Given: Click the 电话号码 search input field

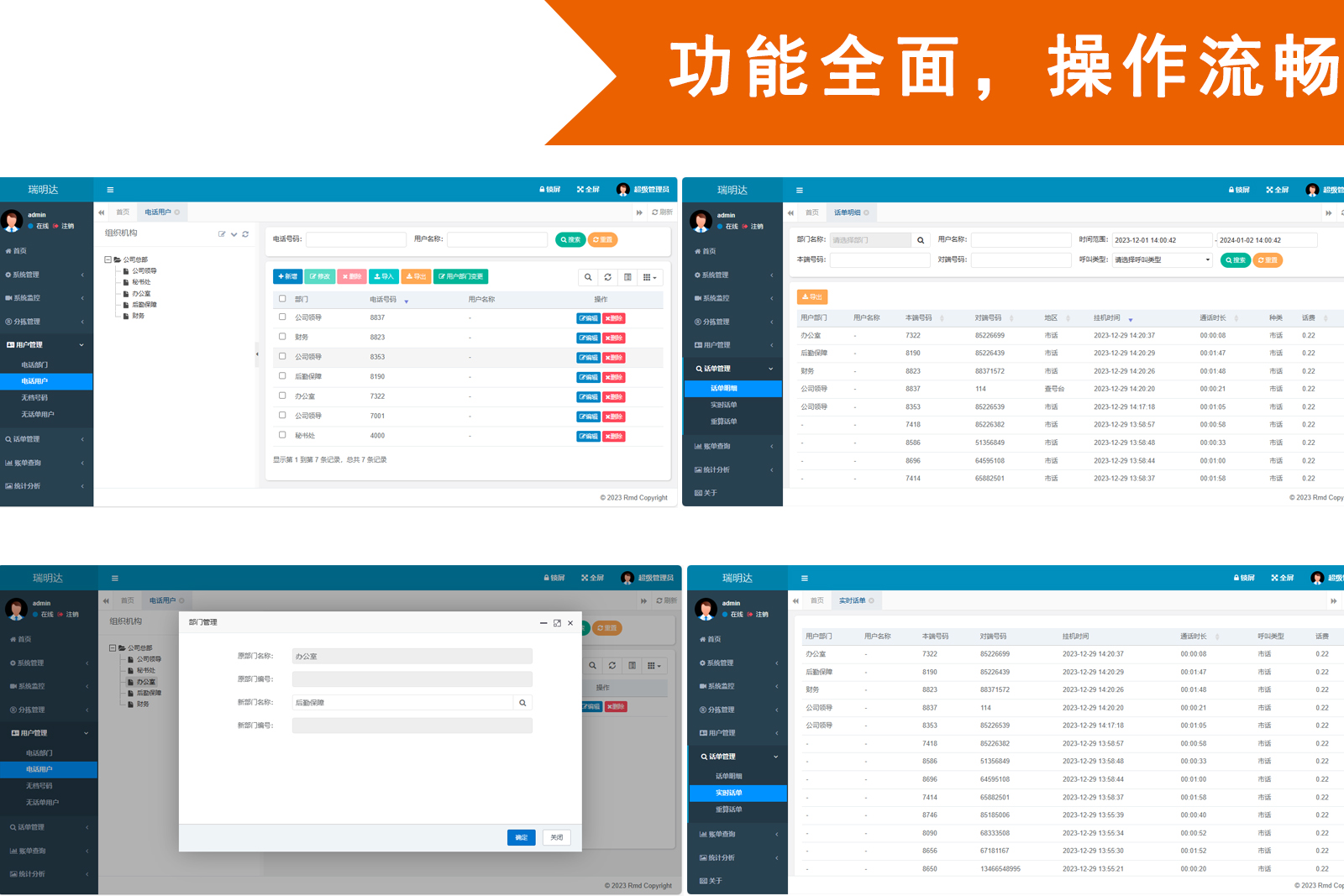Looking at the screenshot, I should 356,240.
